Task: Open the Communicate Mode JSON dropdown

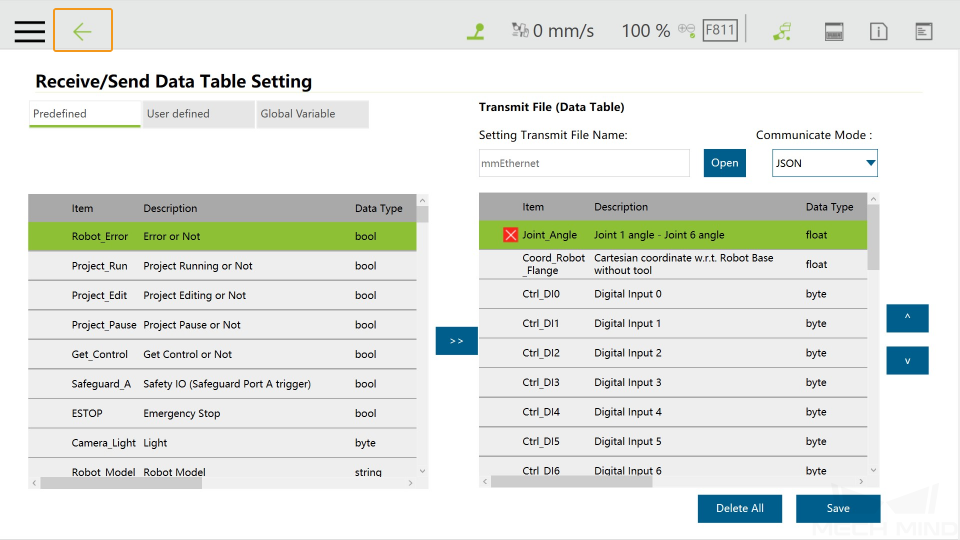Action: coord(825,163)
